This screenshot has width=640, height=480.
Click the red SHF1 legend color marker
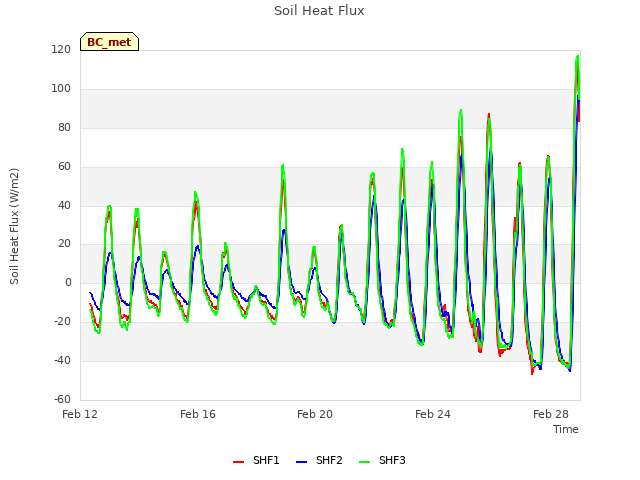click(238, 462)
